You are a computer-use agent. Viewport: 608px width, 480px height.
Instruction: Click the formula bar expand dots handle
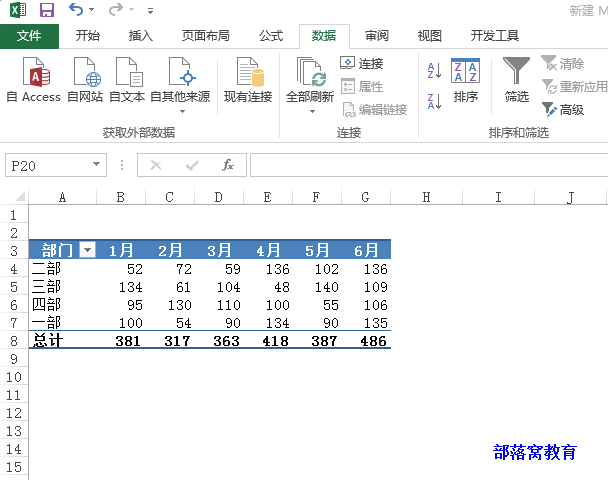click(122, 165)
